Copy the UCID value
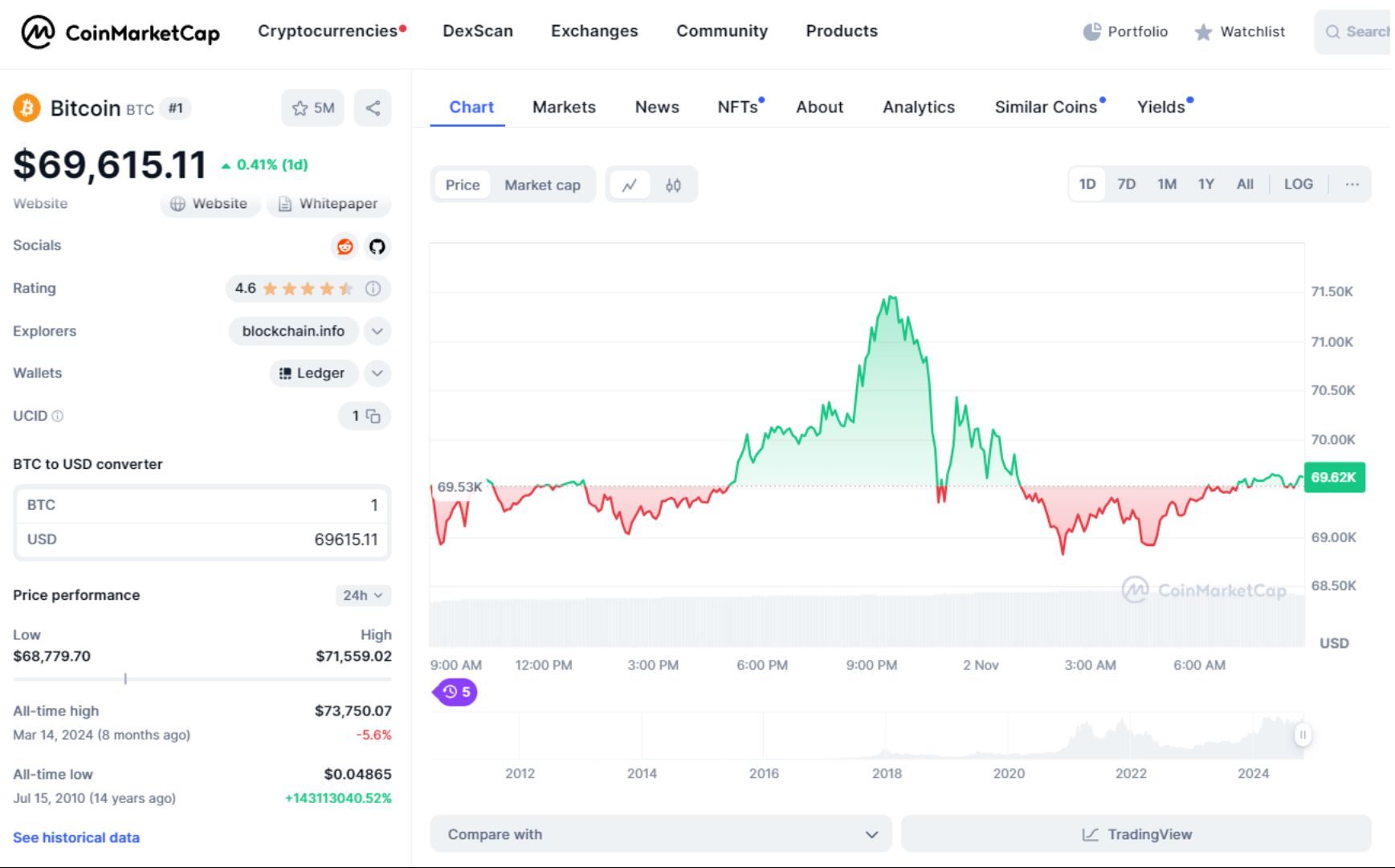The width and height of the screenshot is (1395, 868). coord(373,417)
